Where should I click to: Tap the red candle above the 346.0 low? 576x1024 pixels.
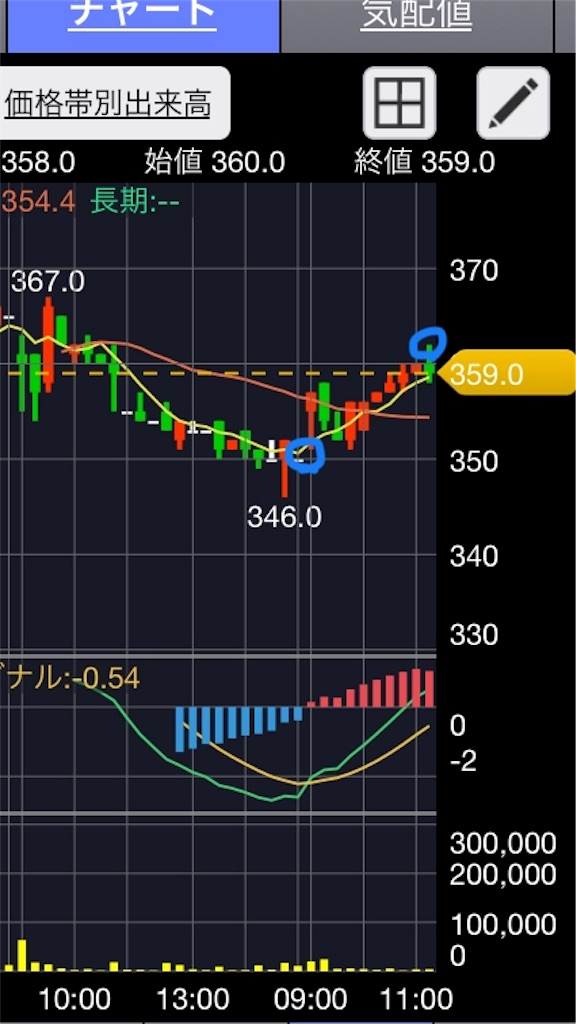285,468
